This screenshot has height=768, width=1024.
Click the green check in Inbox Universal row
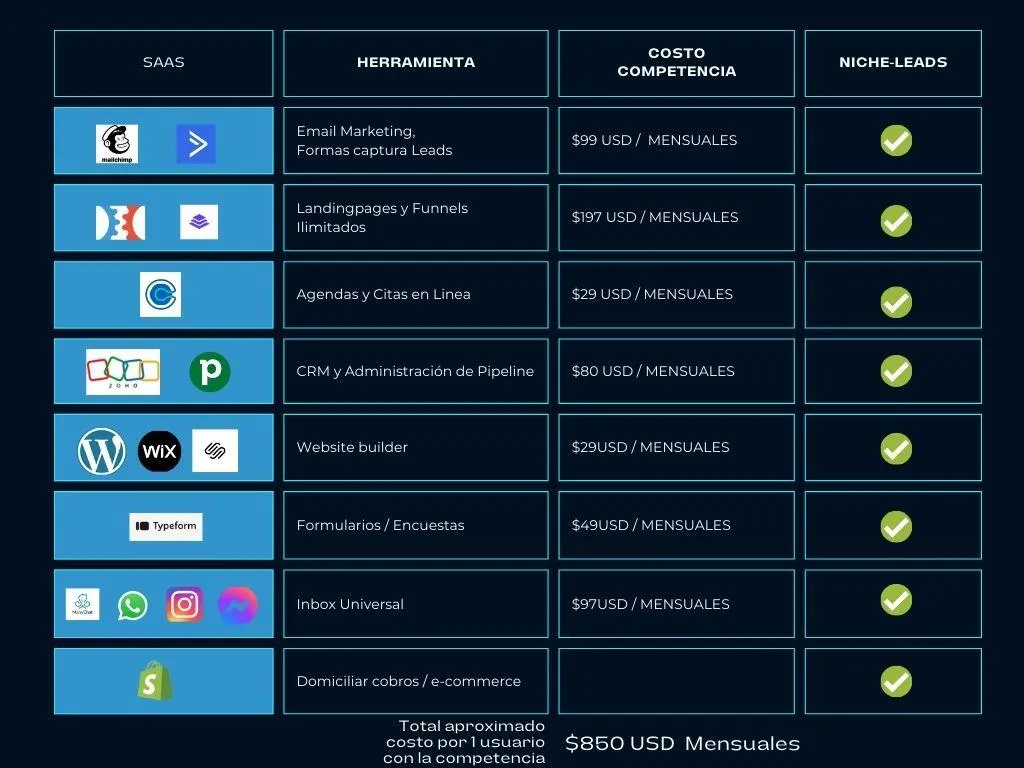click(x=896, y=600)
